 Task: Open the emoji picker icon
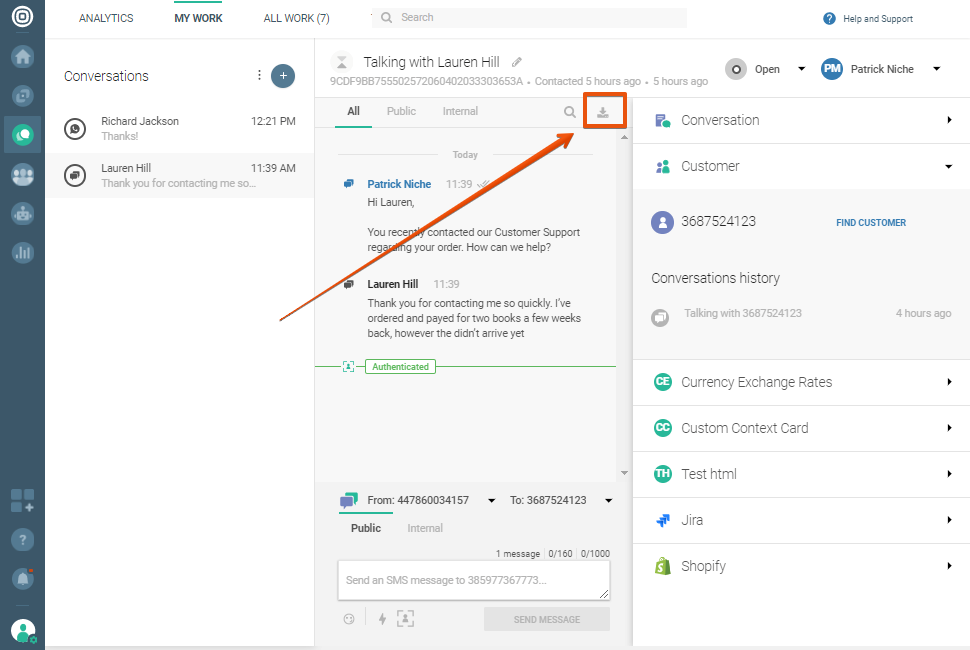pyautogui.click(x=349, y=619)
